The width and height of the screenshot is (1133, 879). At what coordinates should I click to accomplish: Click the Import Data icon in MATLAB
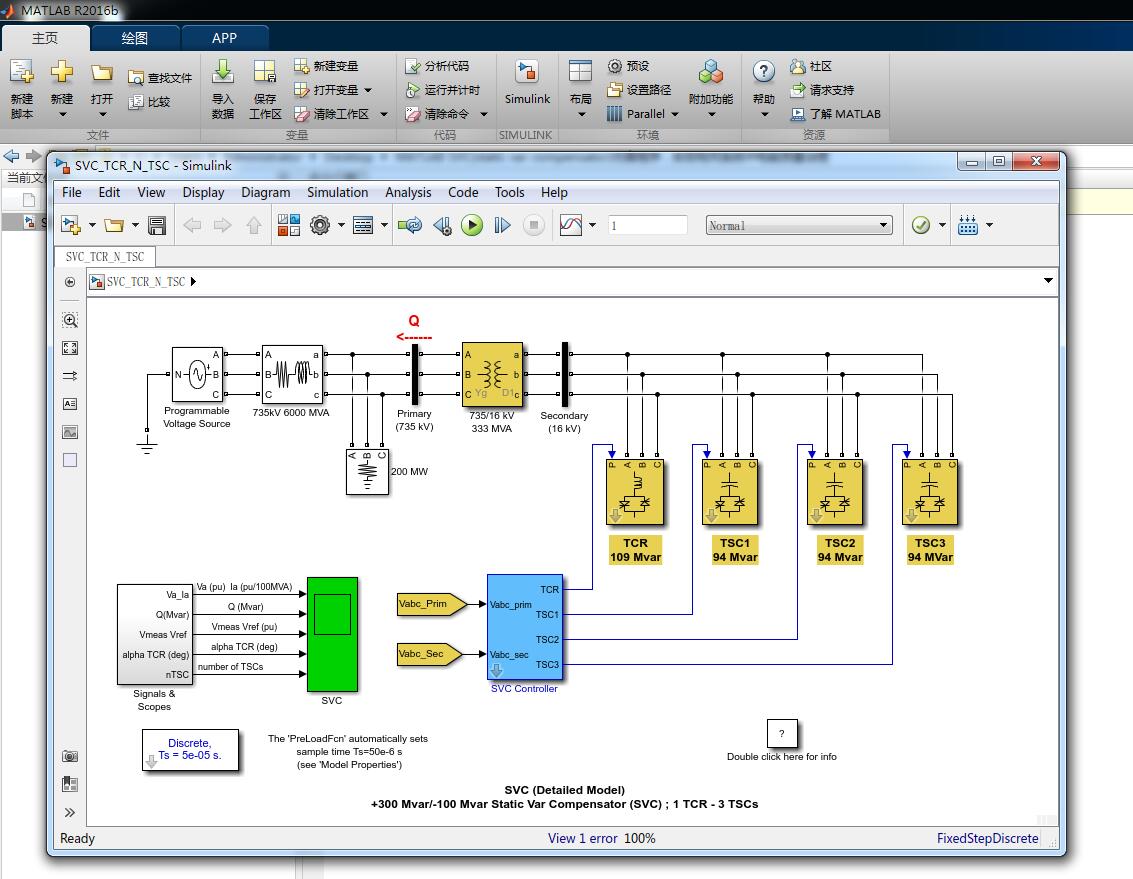pyautogui.click(x=223, y=88)
